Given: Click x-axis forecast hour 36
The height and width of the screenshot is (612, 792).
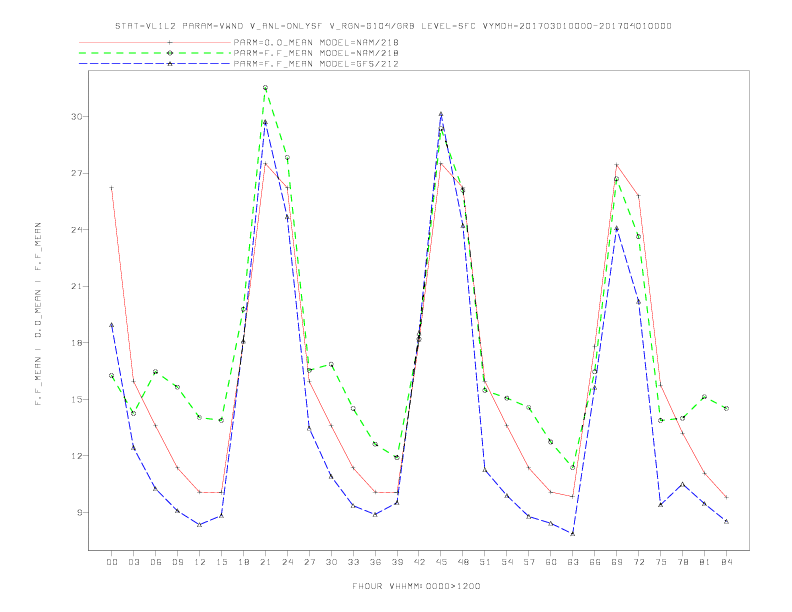Looking at the screenshot, I should click(x=375, y=562).
